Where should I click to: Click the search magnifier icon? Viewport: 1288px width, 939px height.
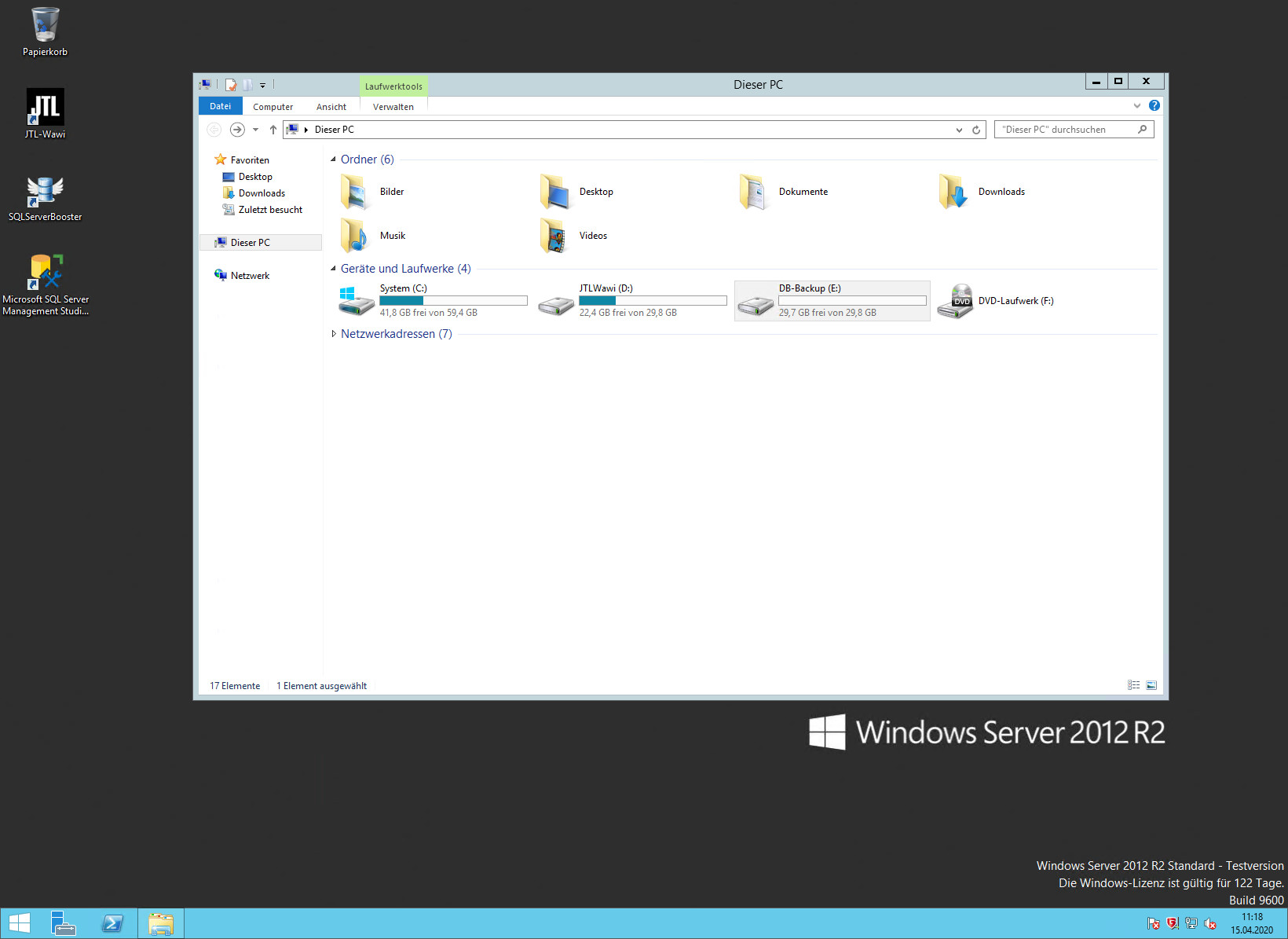coord(1143,130)
